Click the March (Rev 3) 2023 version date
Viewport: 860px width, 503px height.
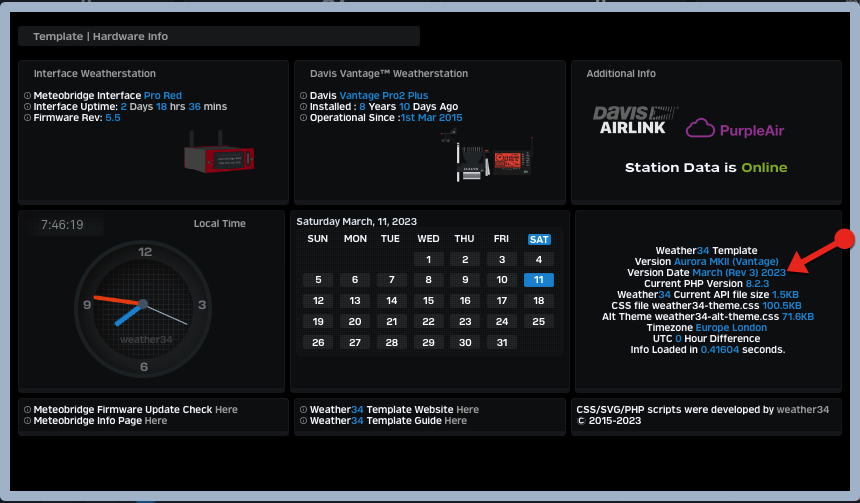[x=739, y=273]
